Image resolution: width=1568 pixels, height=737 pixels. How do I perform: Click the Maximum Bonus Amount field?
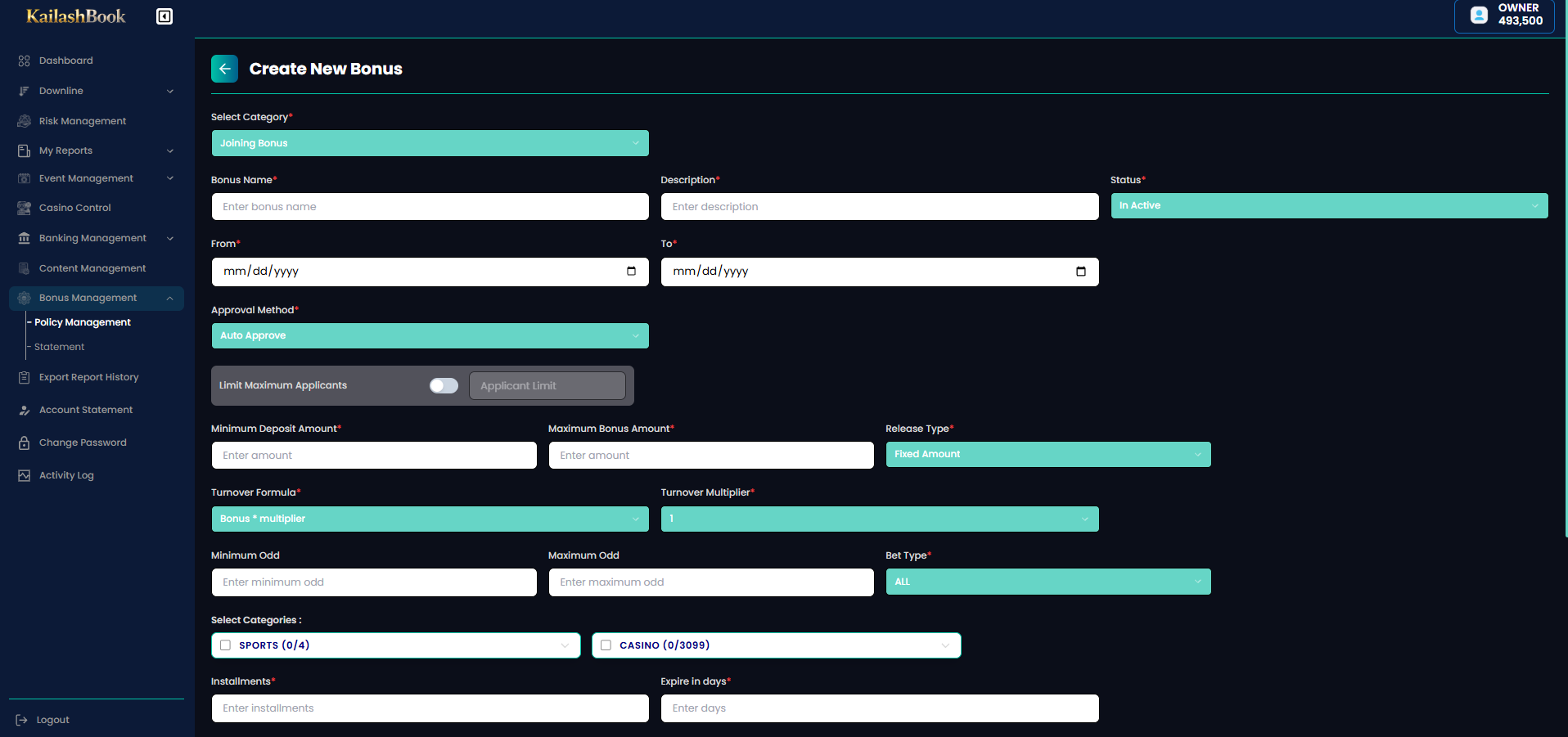[711, 455]
